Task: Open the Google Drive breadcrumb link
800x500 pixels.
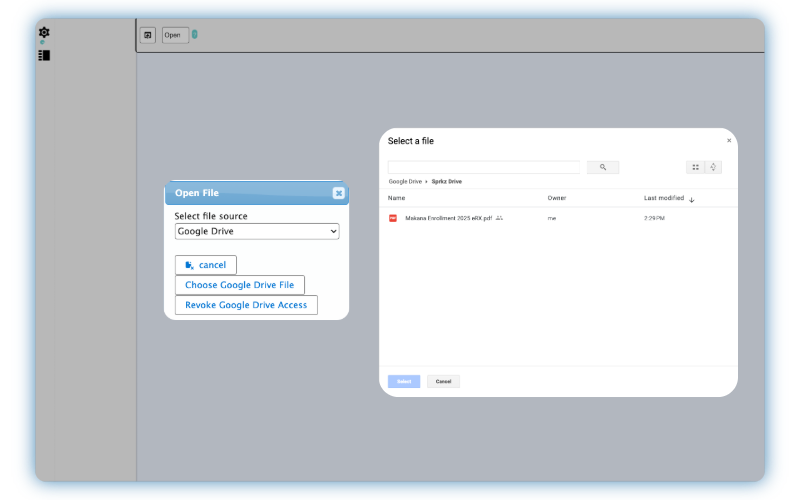Action: [x=405, y=182]
